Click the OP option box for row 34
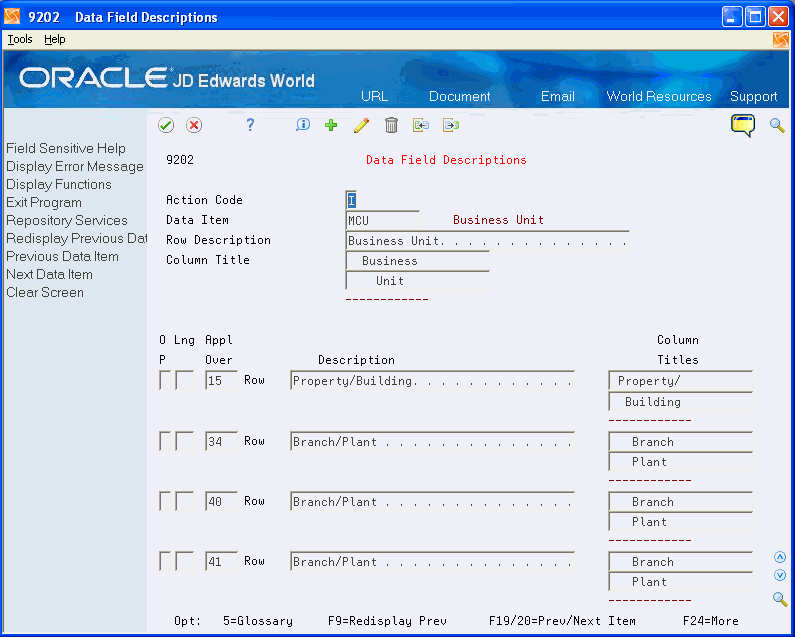 coord(165,441)
